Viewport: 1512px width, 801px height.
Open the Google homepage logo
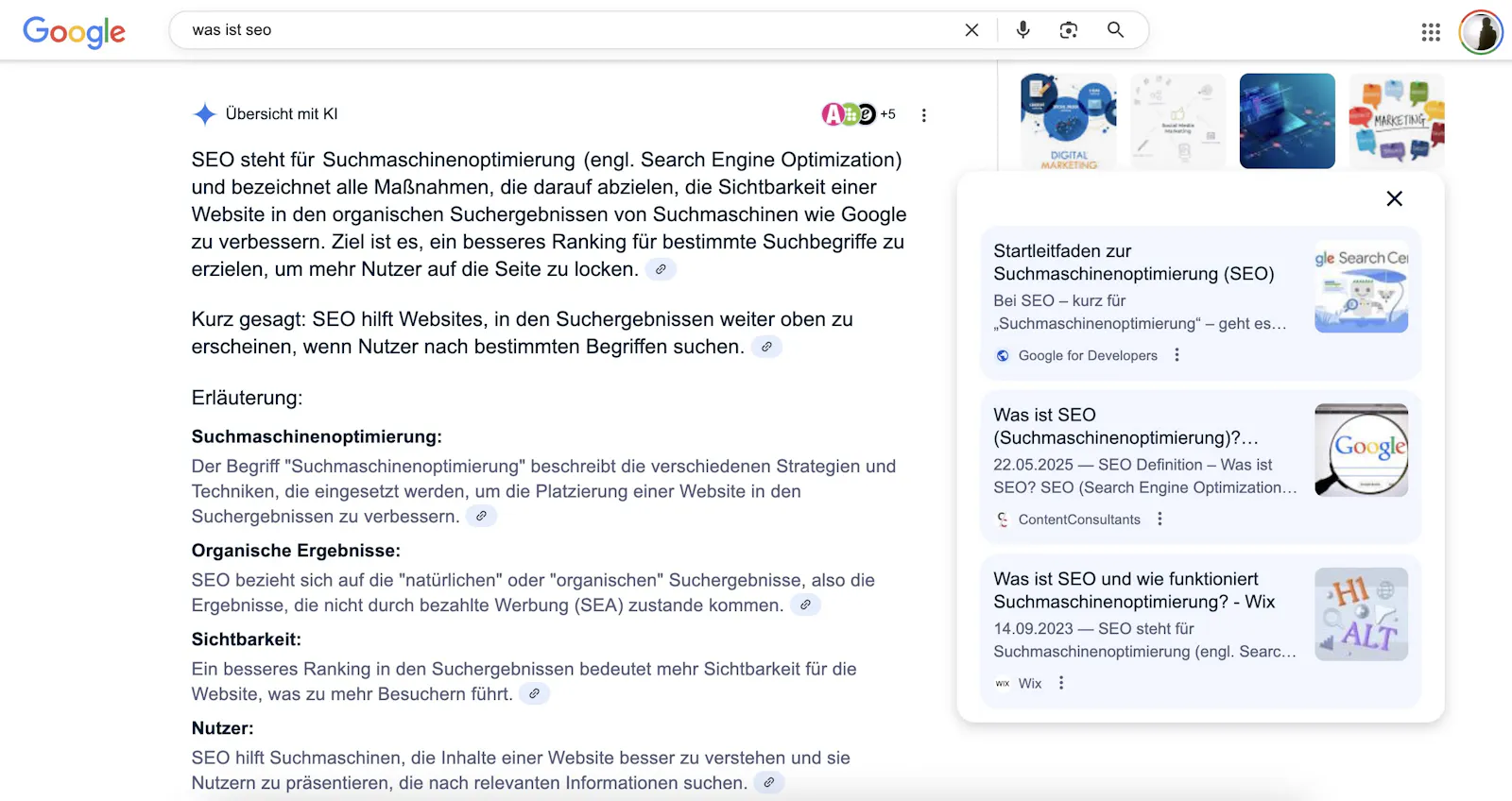pyautogui.click(x=74, y=31)
